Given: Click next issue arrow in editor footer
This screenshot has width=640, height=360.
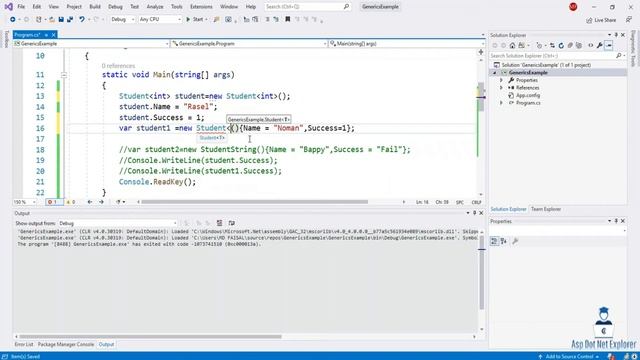Looking at the screenshot, I should pos(101,202).
